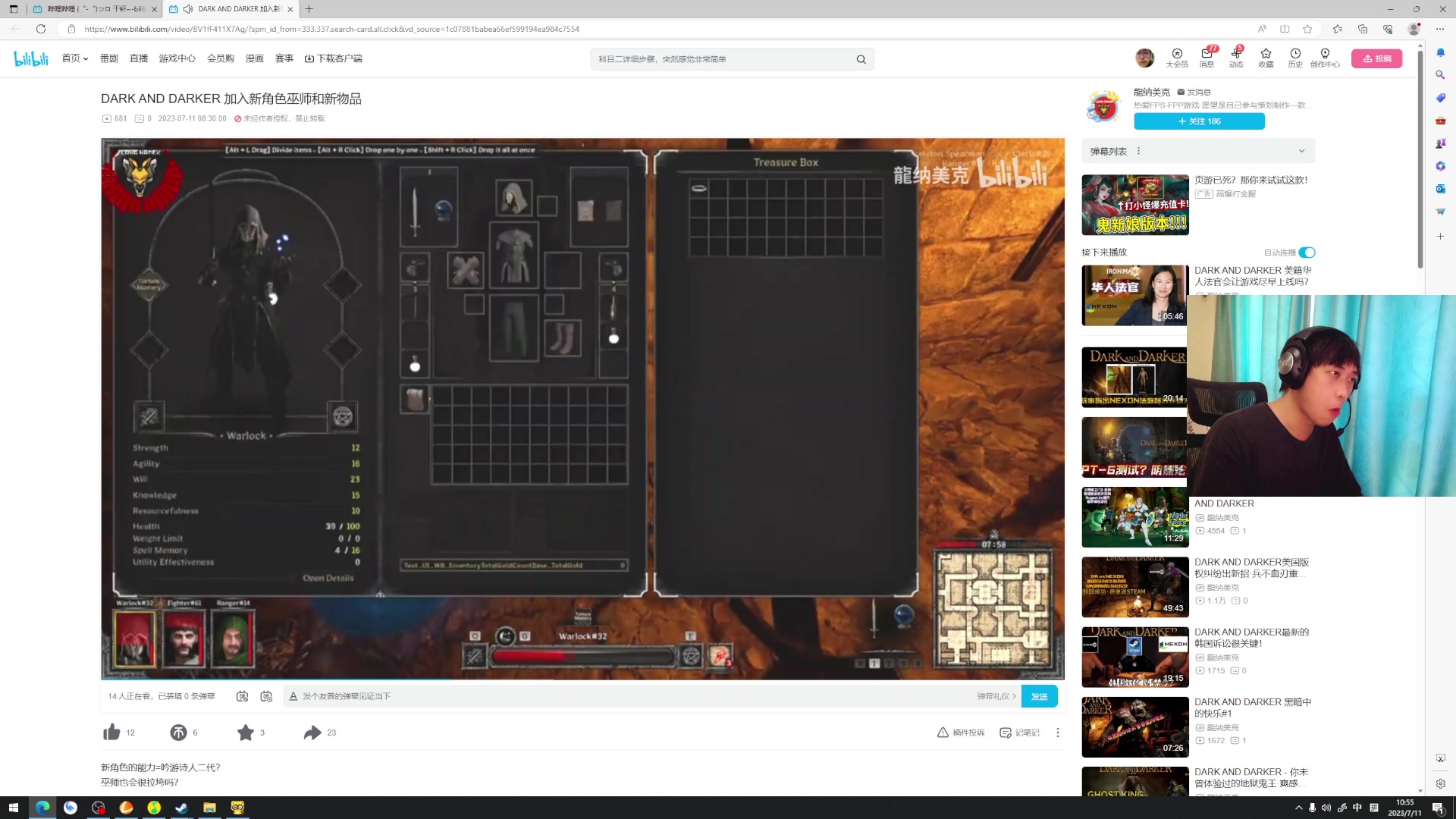Give a coin to the video

pos(178,733)
